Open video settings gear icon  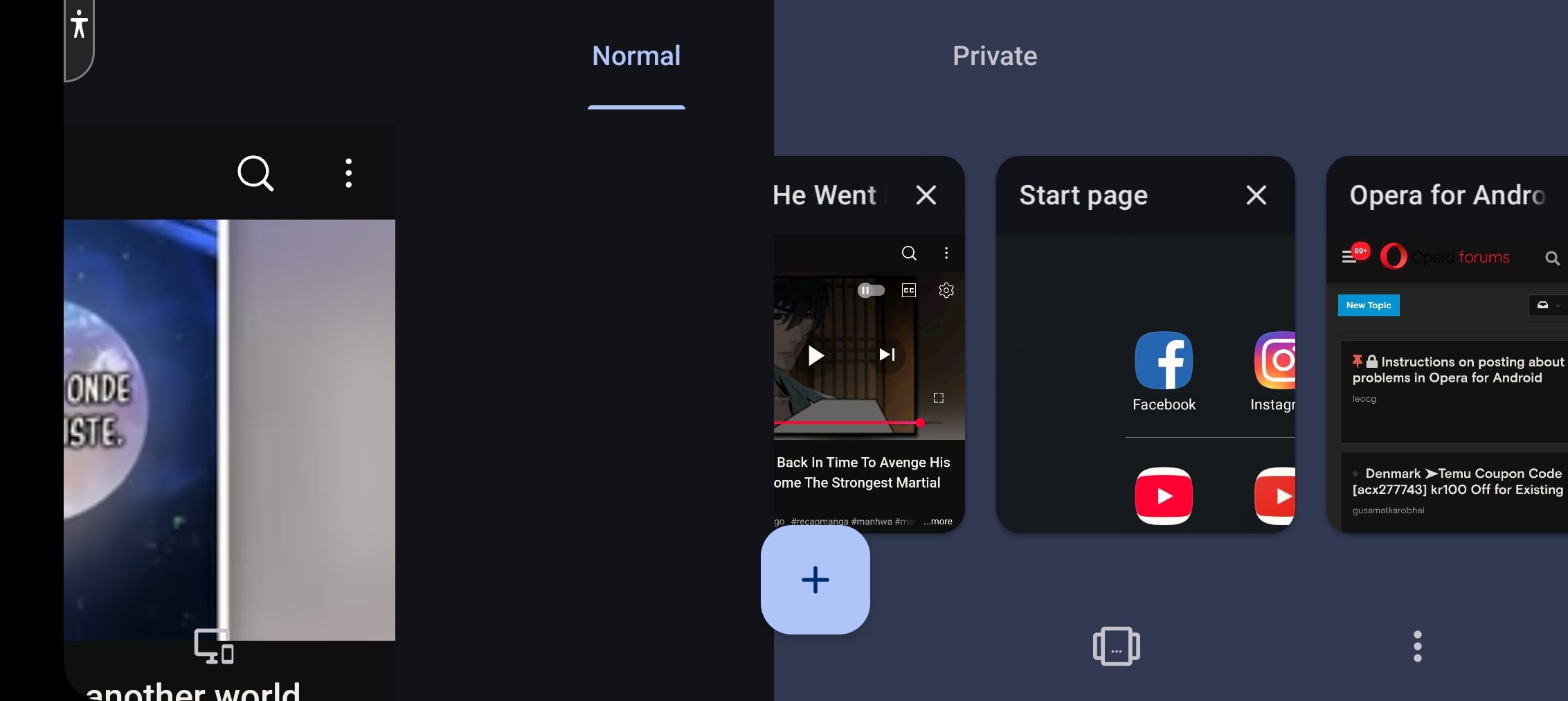point(946,290)
